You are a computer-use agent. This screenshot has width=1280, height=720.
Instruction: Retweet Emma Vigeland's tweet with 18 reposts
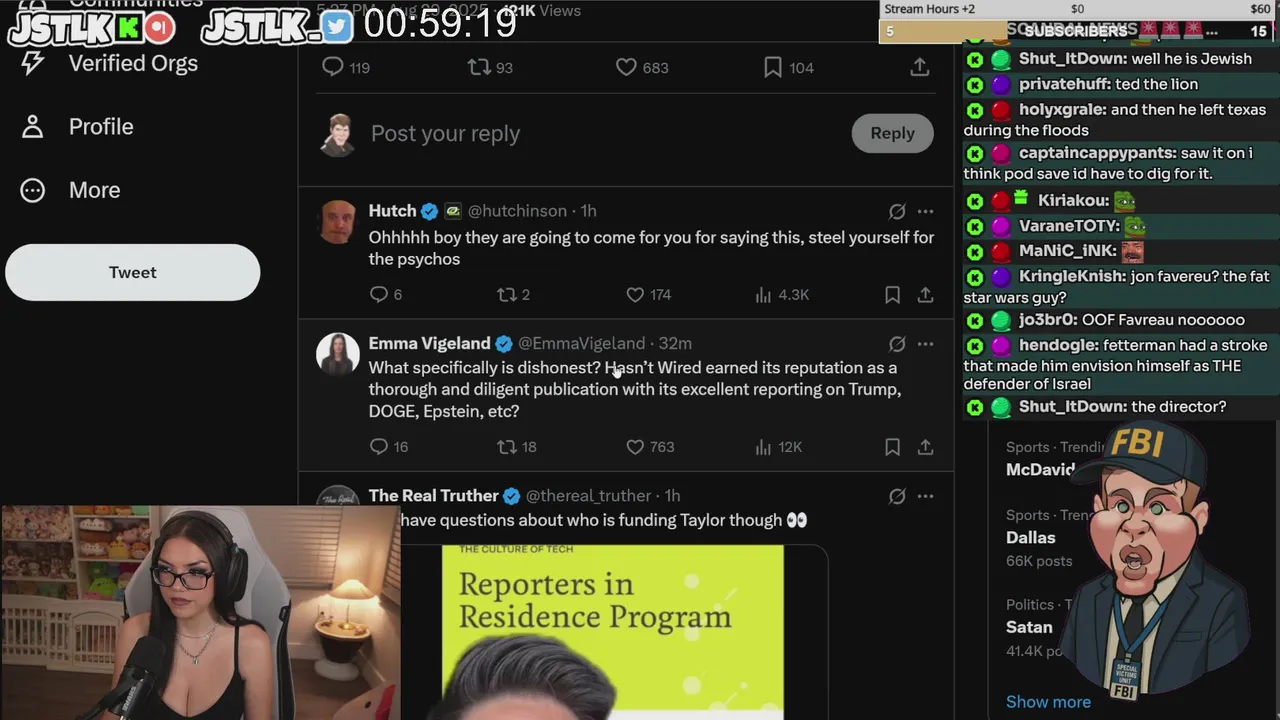(x=517, y=446)
